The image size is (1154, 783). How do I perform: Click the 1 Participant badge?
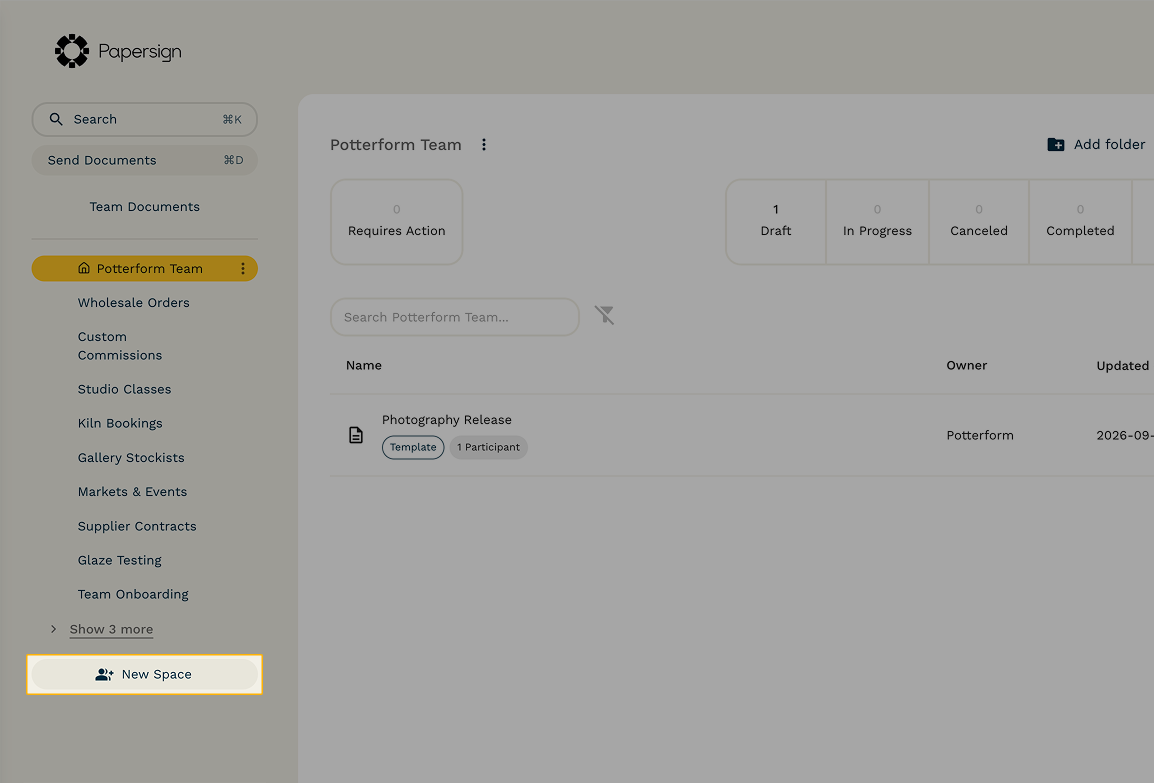pos(489,447)
